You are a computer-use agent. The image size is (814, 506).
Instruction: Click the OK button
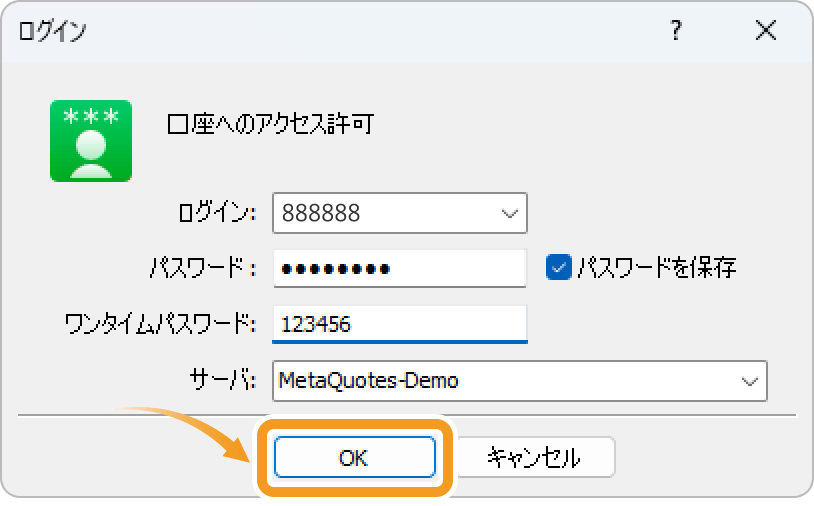[355, 457]
